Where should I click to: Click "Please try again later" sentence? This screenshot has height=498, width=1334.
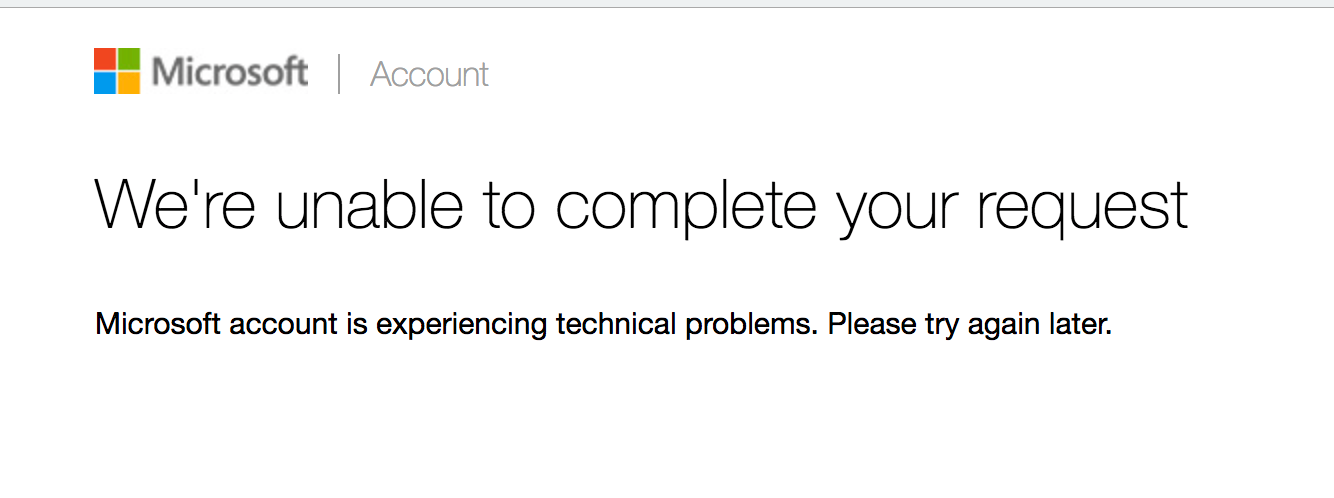pos(970,327)
